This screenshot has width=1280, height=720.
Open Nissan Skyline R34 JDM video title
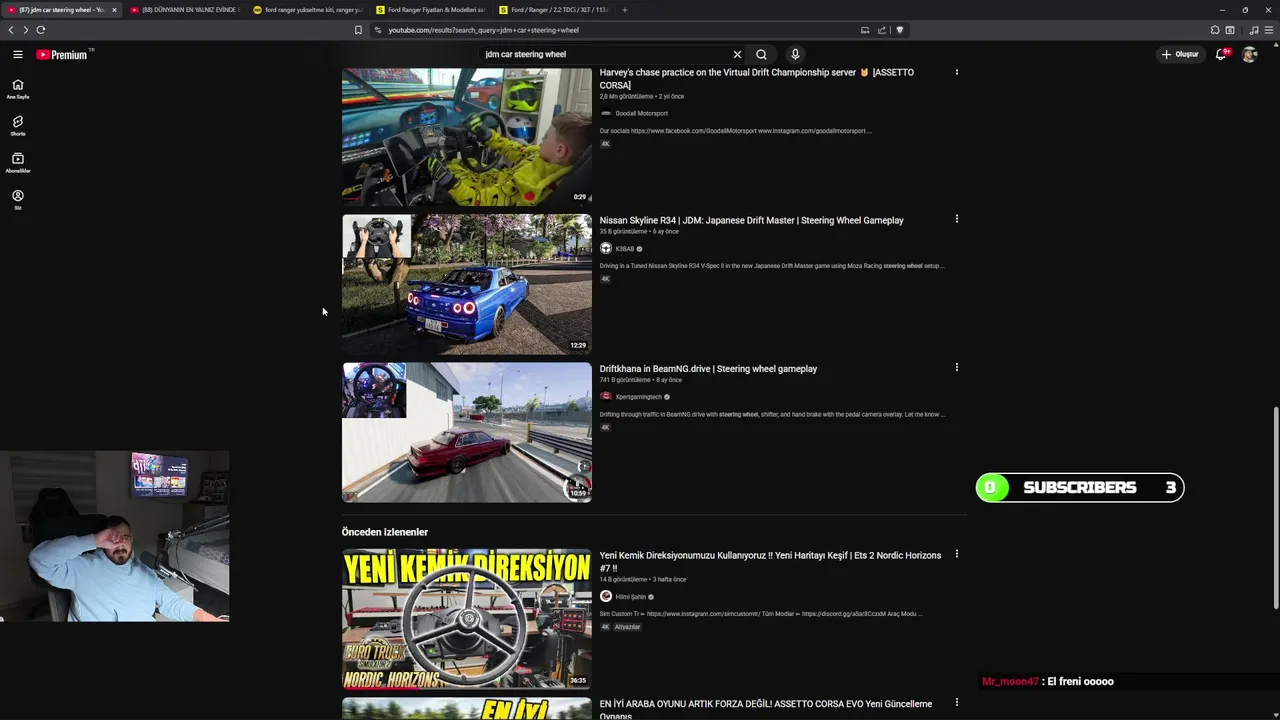pos(751,220)
